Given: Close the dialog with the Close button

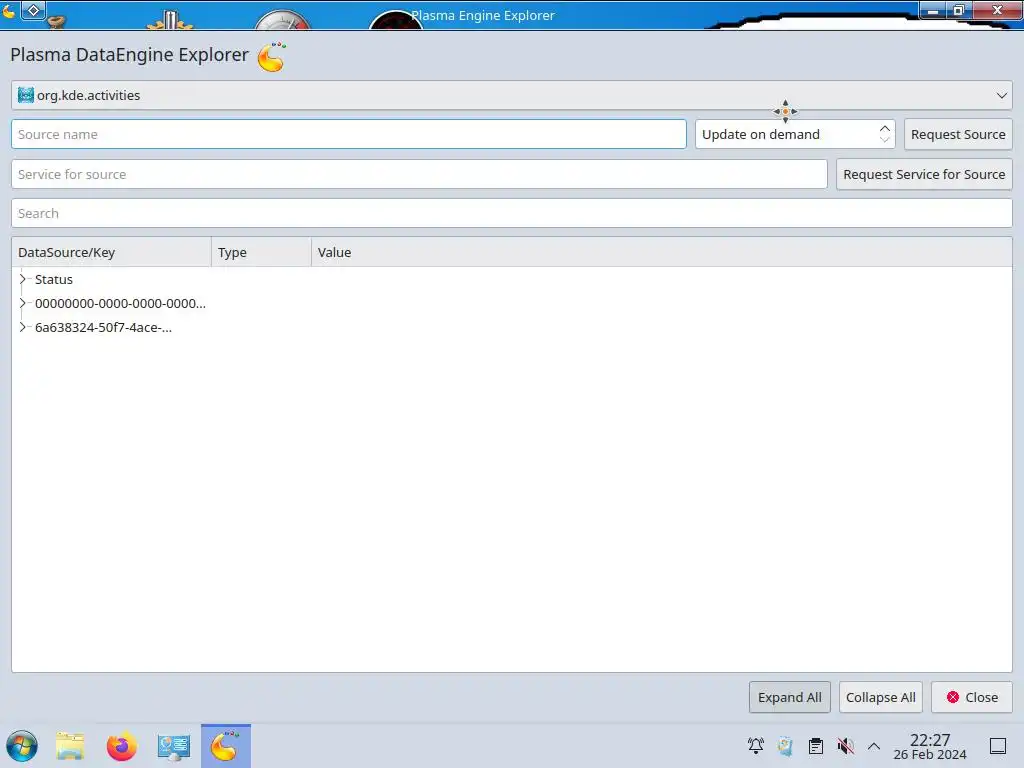Looking at the screenshot, I should click(972, 697).
